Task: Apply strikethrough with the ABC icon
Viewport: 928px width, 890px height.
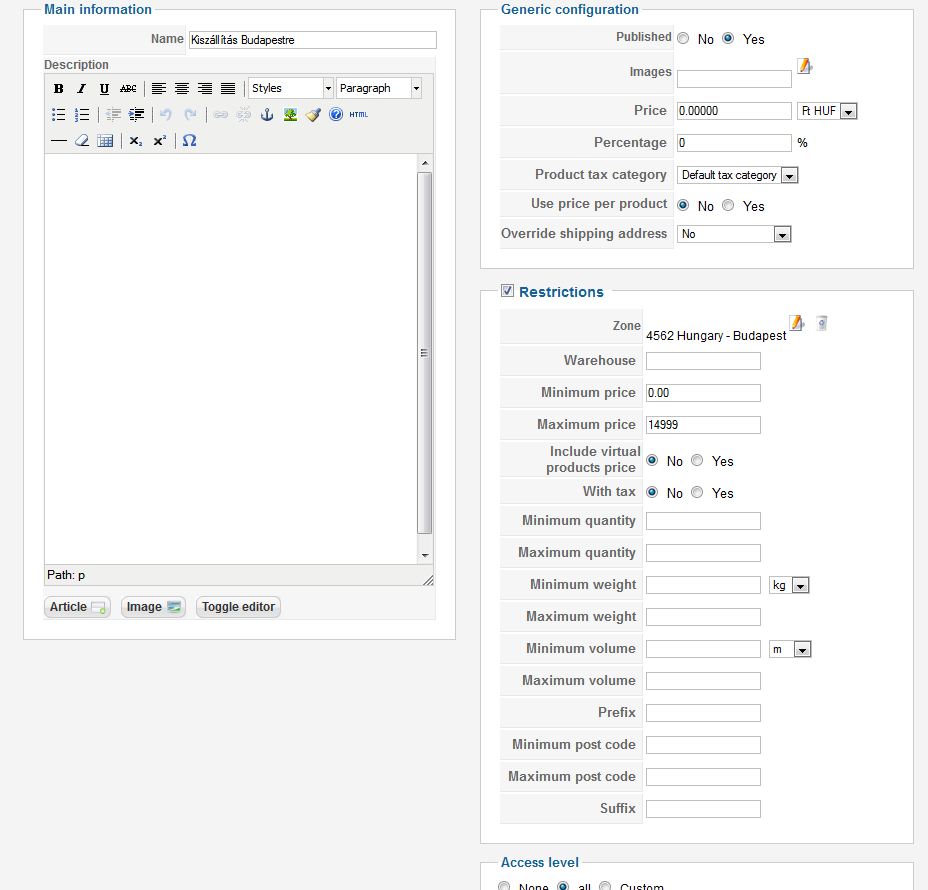Action: (x=128, y=89)
